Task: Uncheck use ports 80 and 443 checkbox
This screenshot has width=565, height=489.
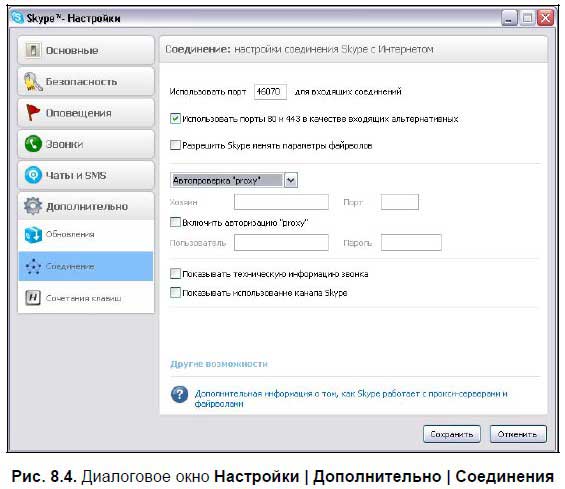Action: 175,119
